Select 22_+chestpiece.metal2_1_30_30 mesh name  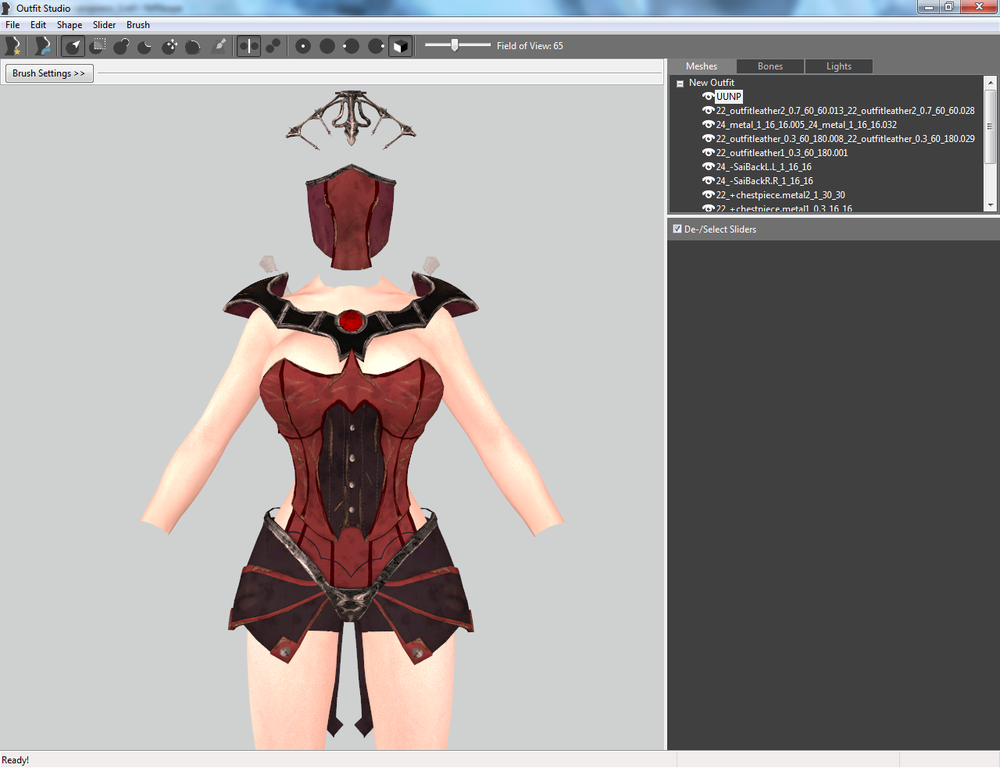pos(780,195)
